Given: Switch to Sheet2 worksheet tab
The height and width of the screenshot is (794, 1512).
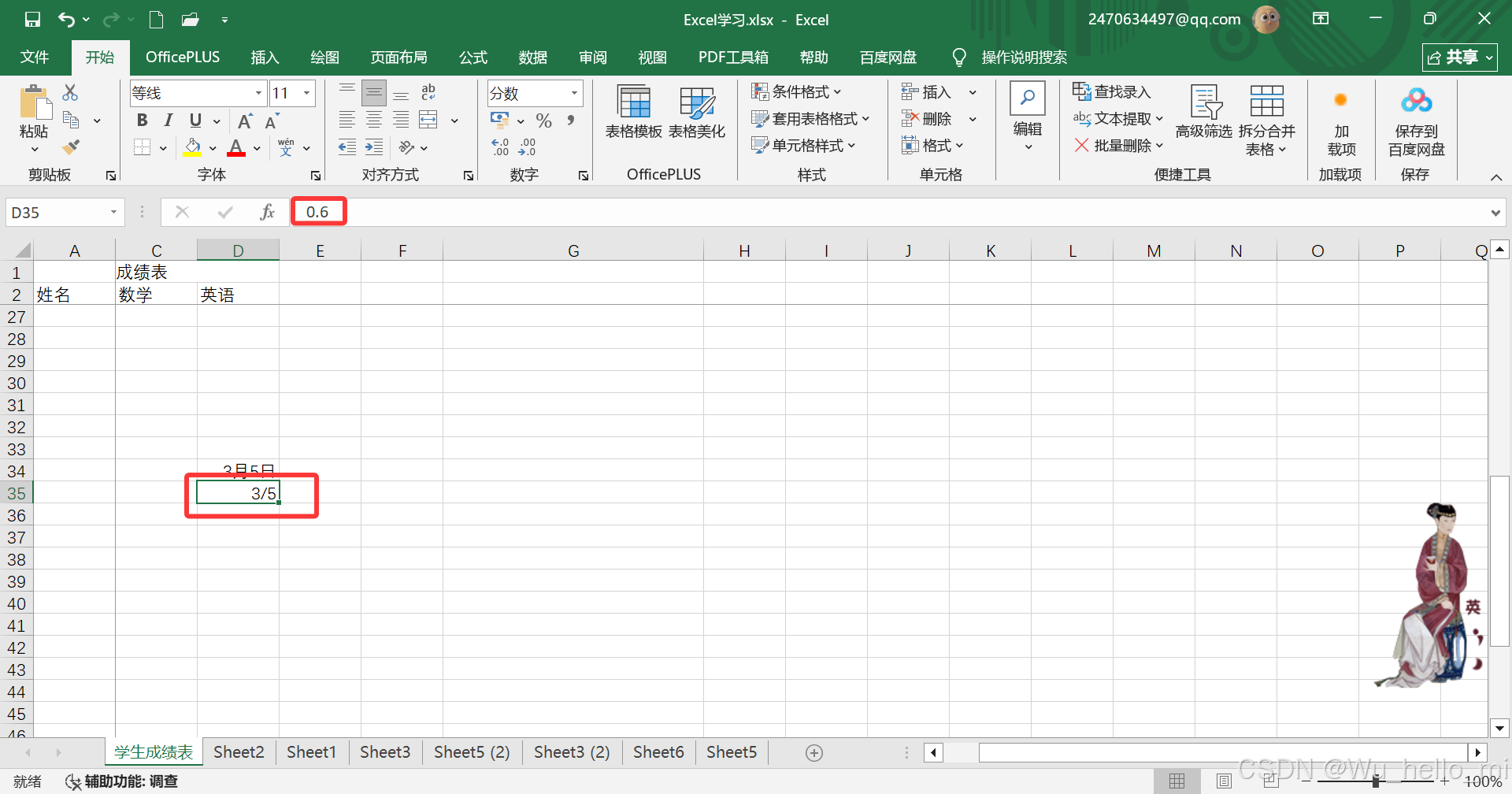Looking at the screenshot, I should pos(239,752).
